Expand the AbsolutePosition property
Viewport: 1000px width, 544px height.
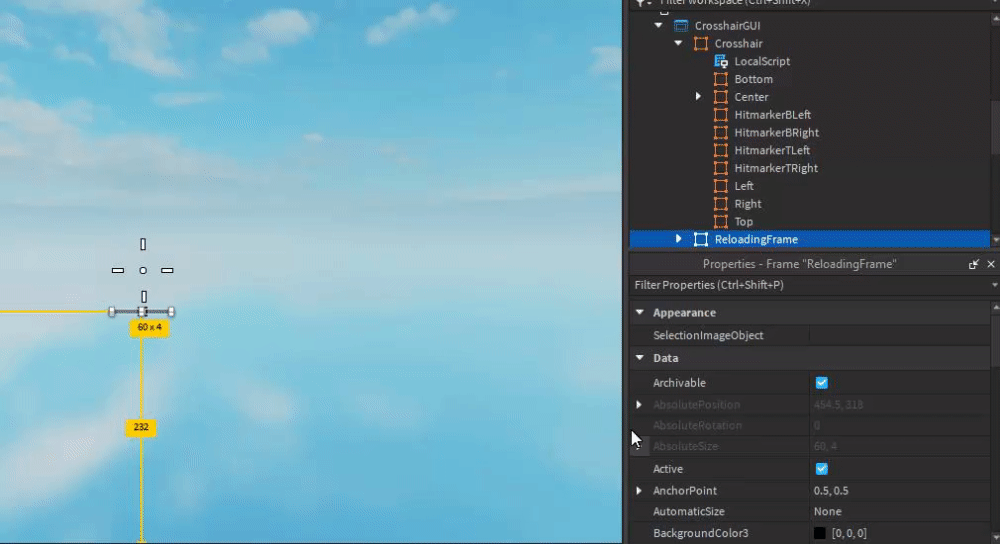pyautogui.click(x=639, y=404)
